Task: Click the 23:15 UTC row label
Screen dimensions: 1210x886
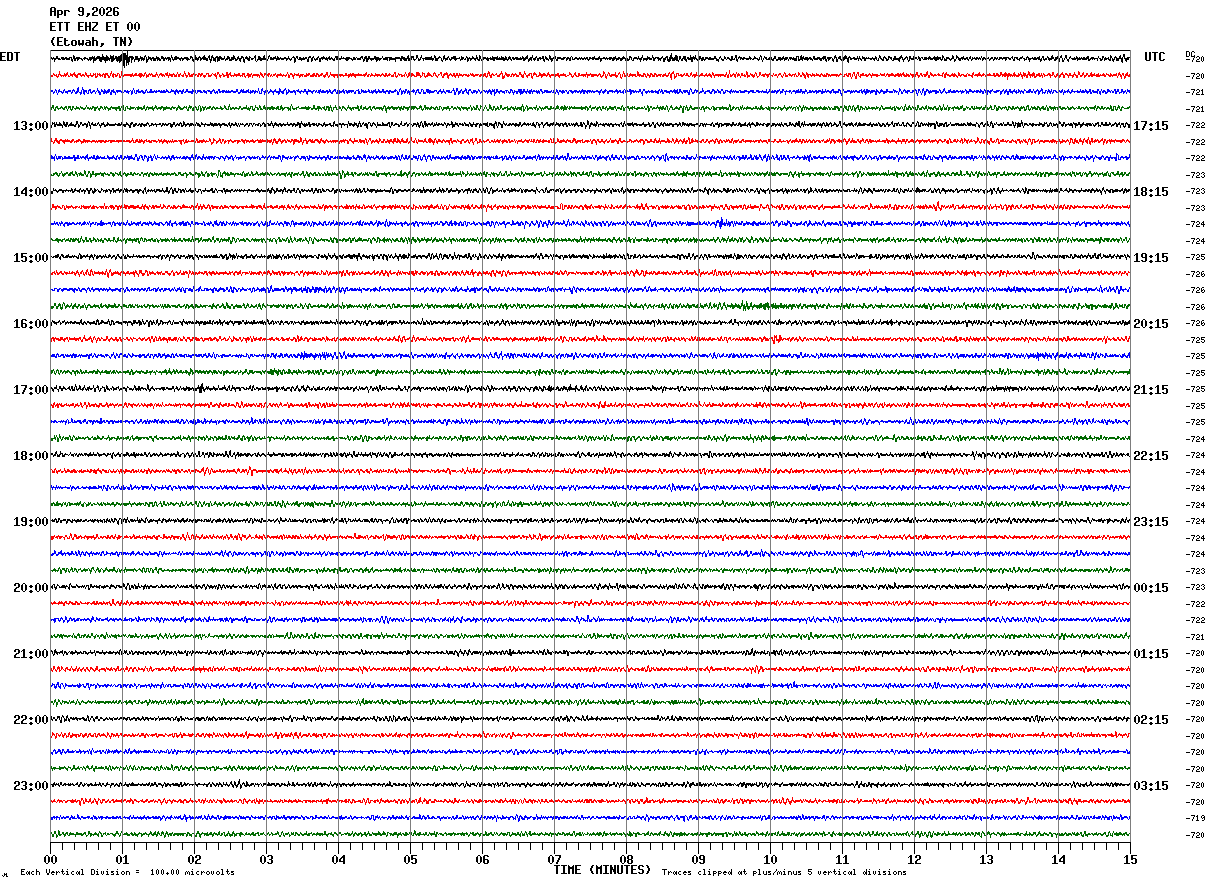Action: [1150, 522]
